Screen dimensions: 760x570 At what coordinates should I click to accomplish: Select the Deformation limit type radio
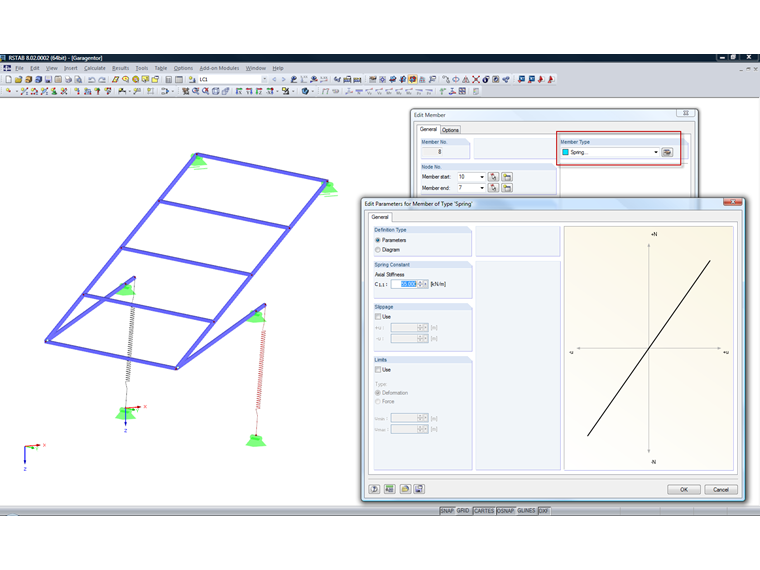(378, 393)
